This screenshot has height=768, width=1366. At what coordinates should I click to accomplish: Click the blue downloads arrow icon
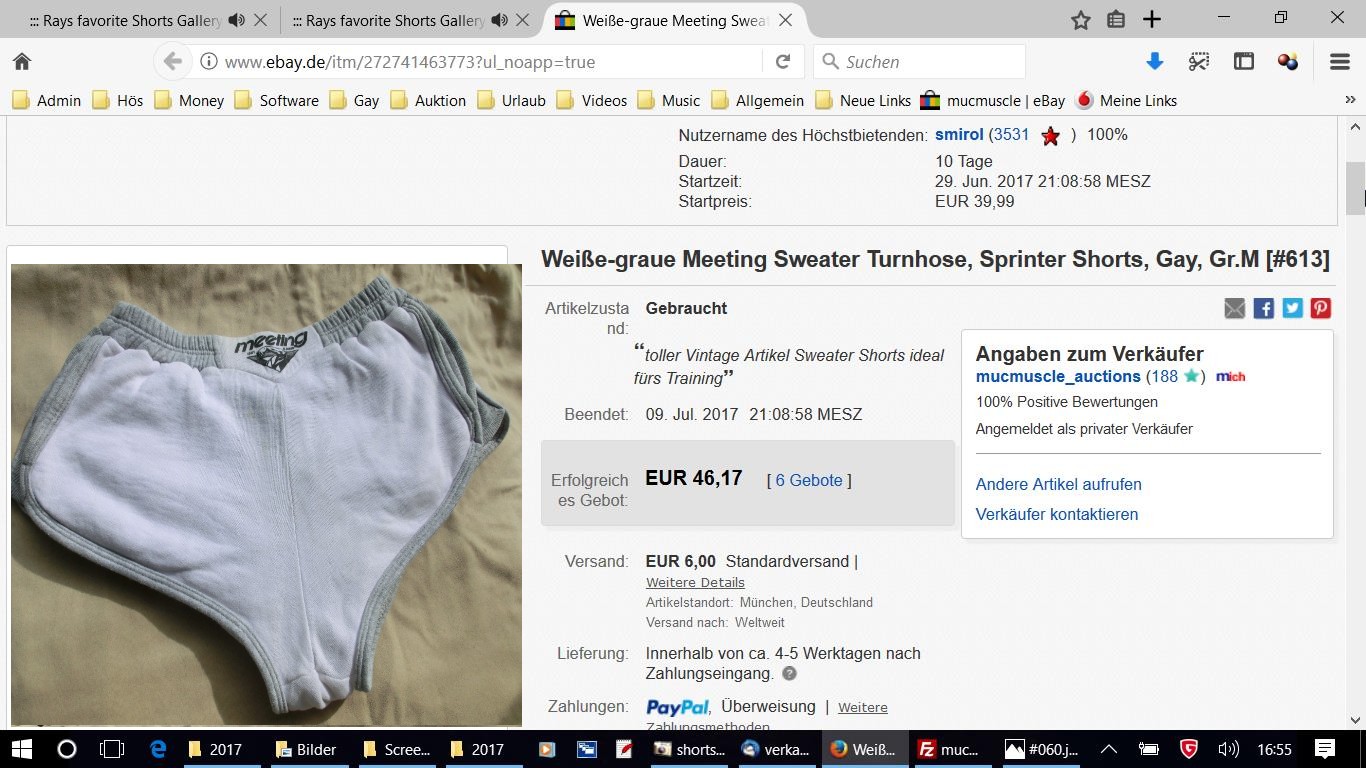[x=1154, y=62]
